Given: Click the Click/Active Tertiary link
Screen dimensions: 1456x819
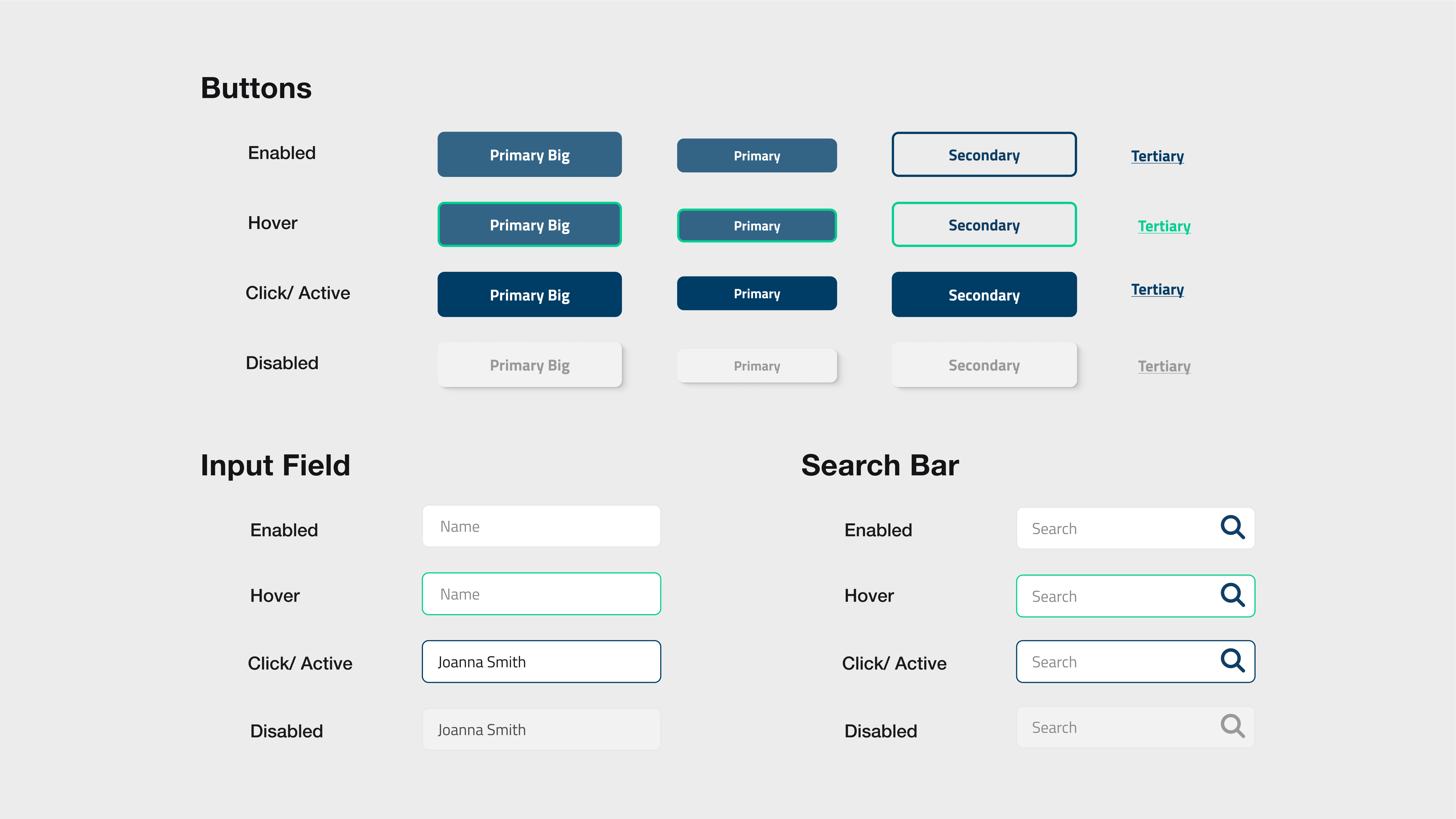Looking at the screenshot, I should pos(1157,289).
